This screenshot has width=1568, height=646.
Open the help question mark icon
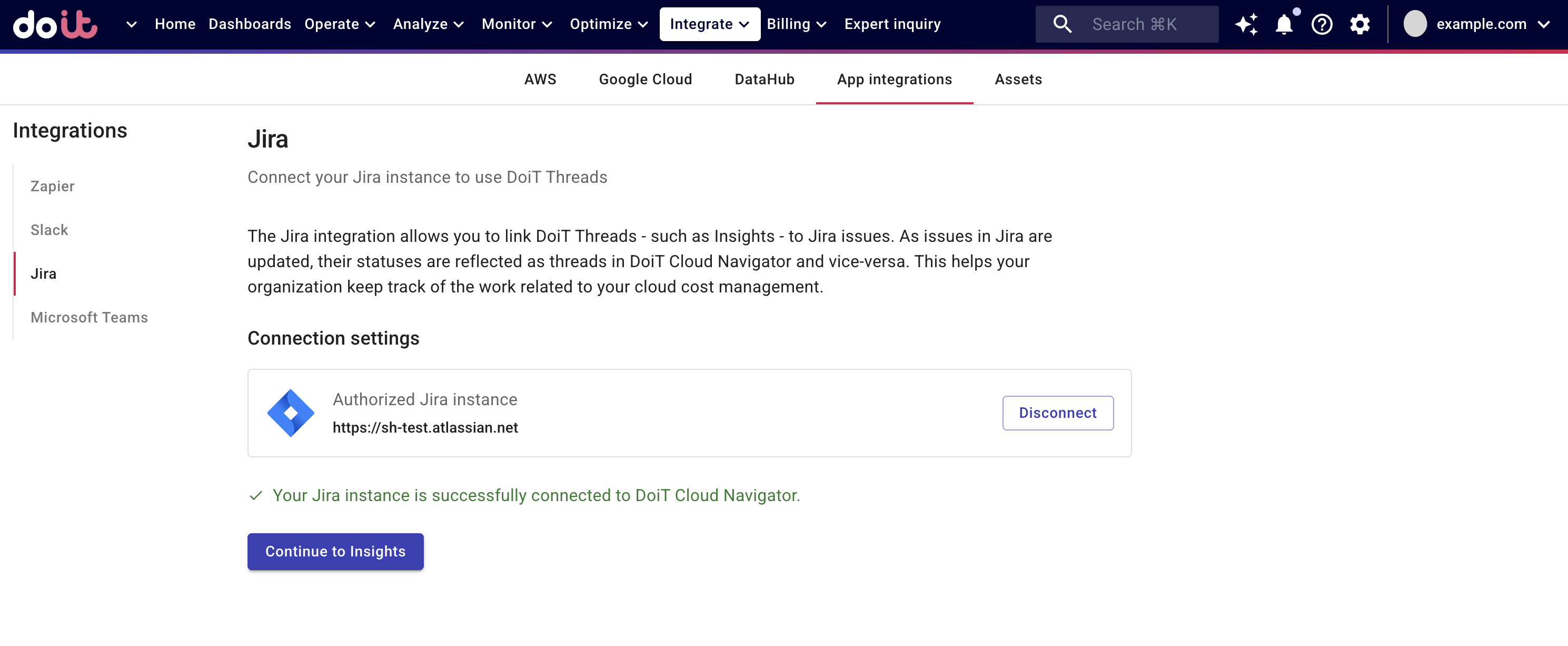(x=1322, y=24)
